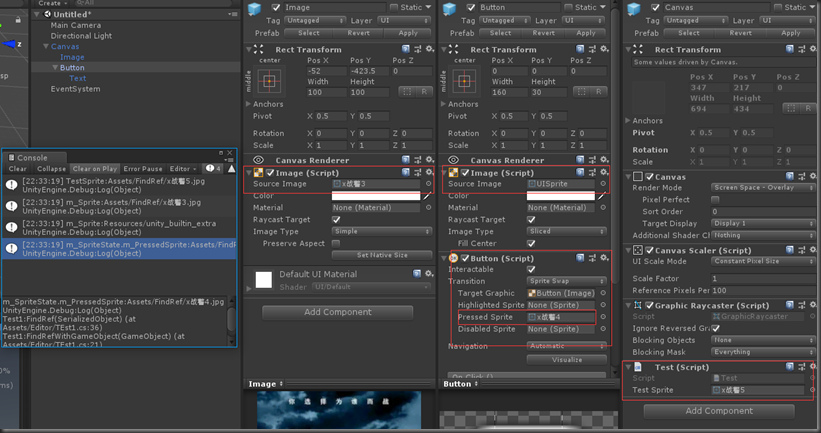Pick object for Pressed Sprite field
Image resolution: width=821 pixels, height=433 pixels.
[x=603, y=317]
